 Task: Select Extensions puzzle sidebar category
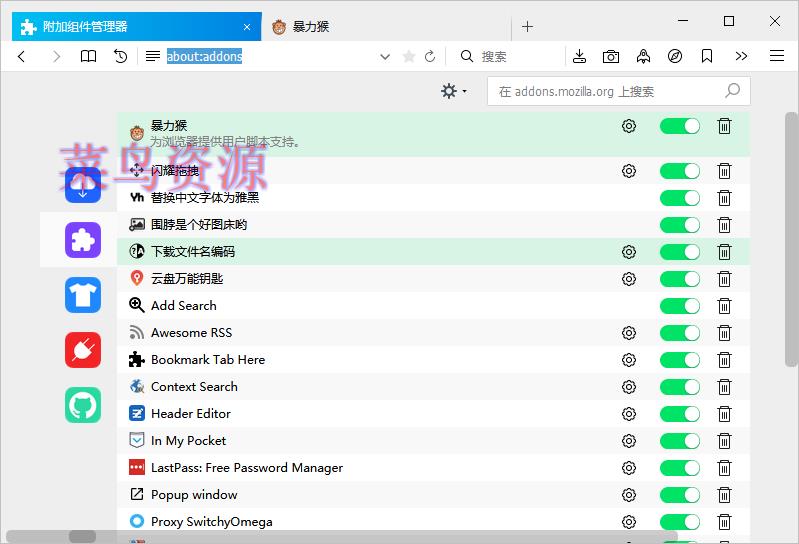tap(83, 240)
